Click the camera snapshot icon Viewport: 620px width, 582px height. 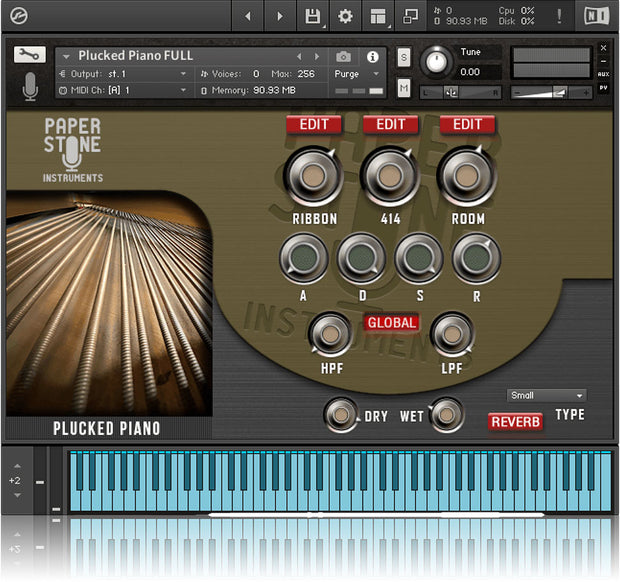click(343, 57)
